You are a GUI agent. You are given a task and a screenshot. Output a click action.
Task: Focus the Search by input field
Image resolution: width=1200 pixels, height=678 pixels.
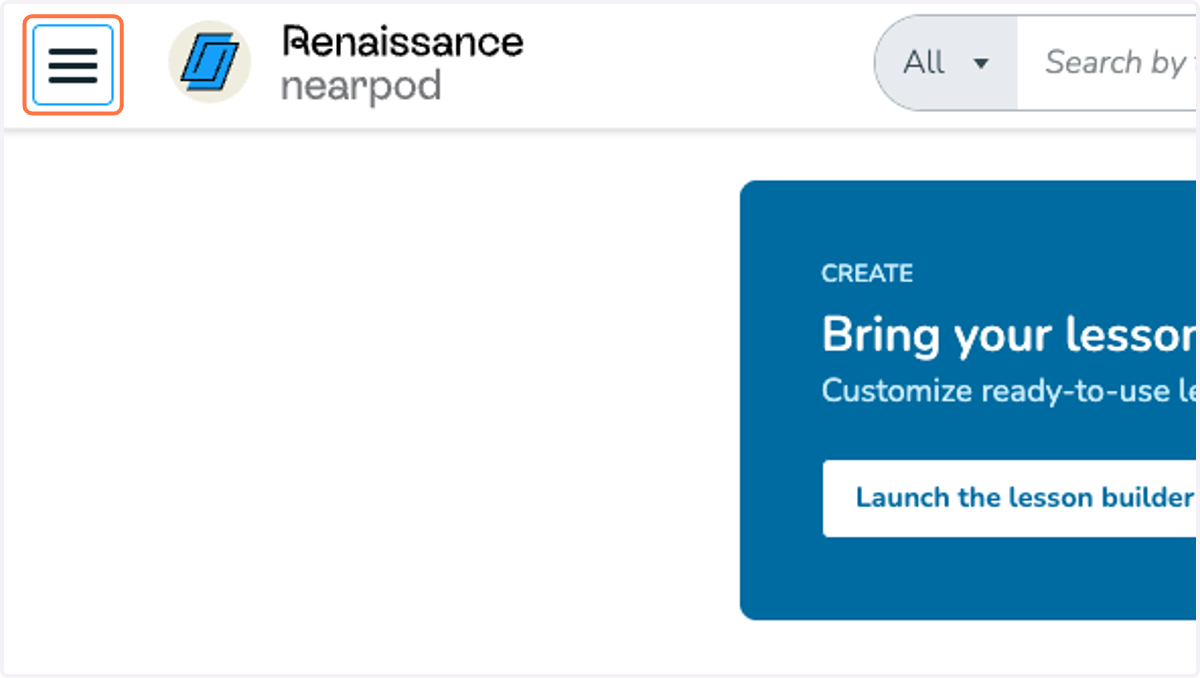coord(1108,63)
